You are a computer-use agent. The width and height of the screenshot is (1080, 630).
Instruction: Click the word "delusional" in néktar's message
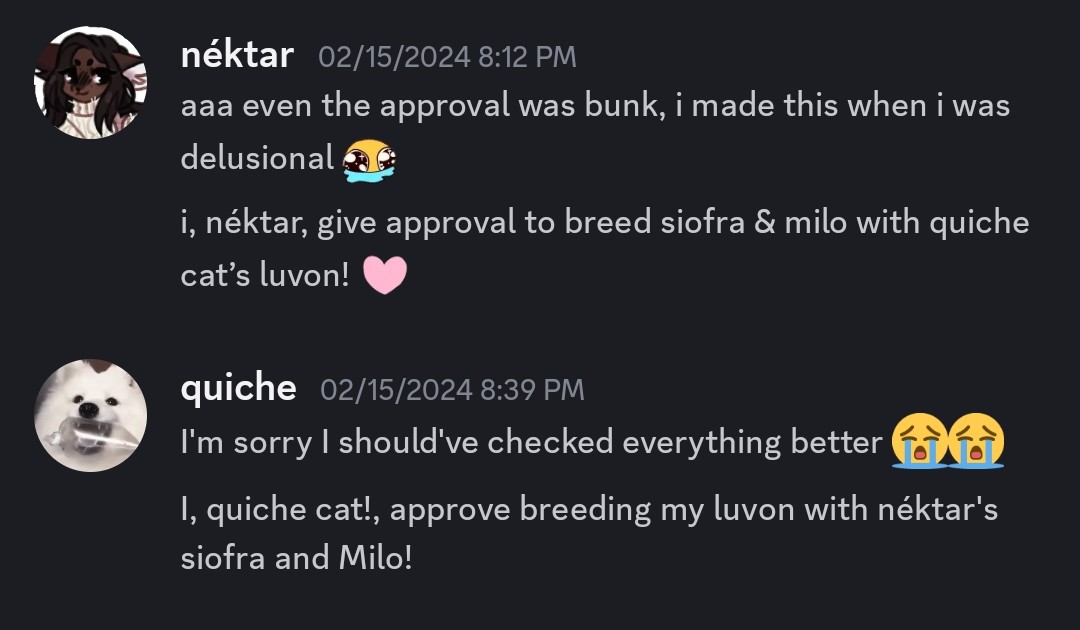[257, 157]
